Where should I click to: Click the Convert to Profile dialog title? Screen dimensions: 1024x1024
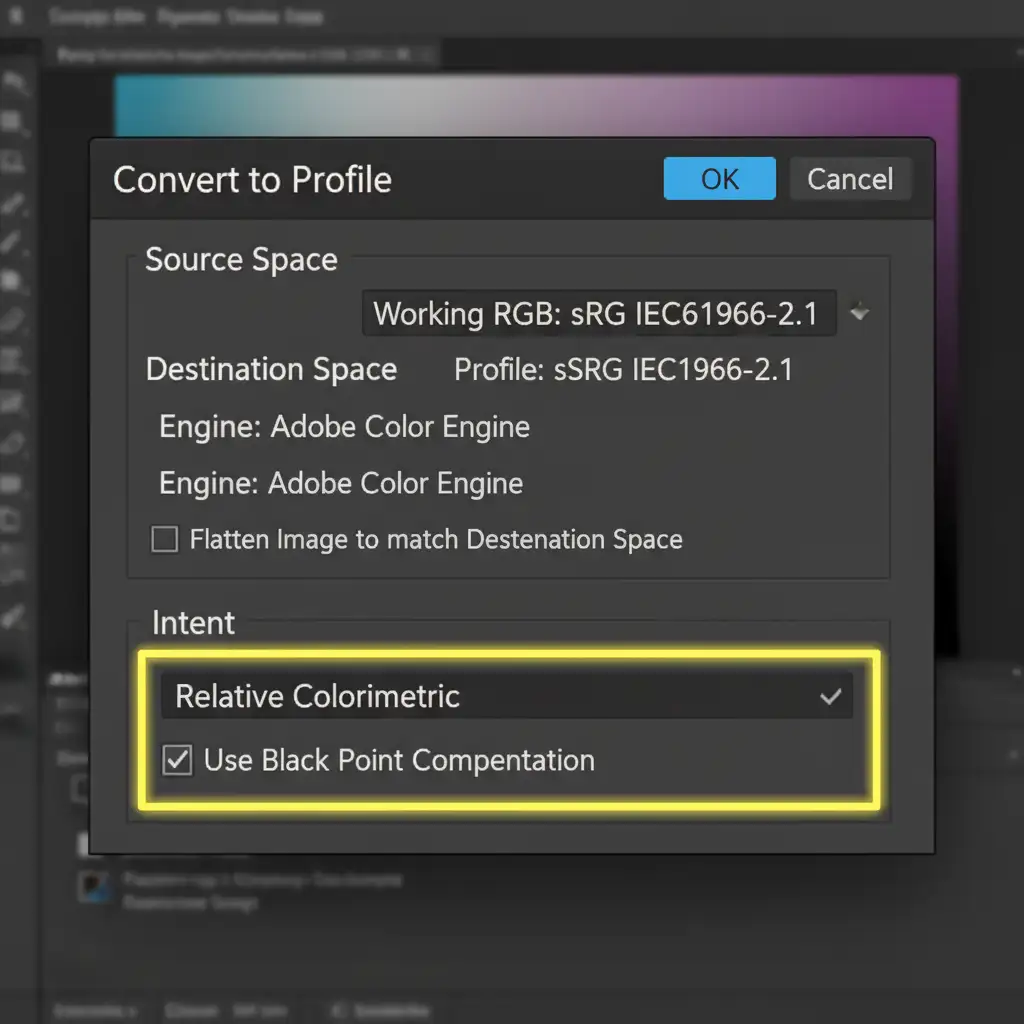point(252,180)
